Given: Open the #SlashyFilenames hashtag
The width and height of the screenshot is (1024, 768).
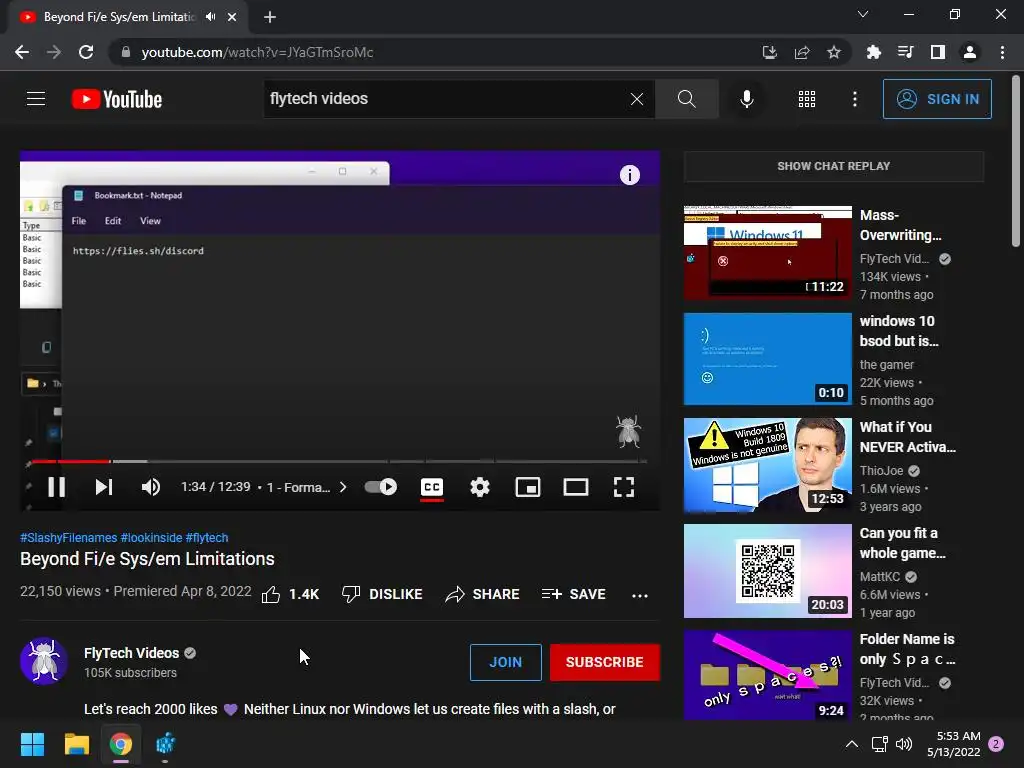Looking at the screenshot, I should [x=69, y=537].
